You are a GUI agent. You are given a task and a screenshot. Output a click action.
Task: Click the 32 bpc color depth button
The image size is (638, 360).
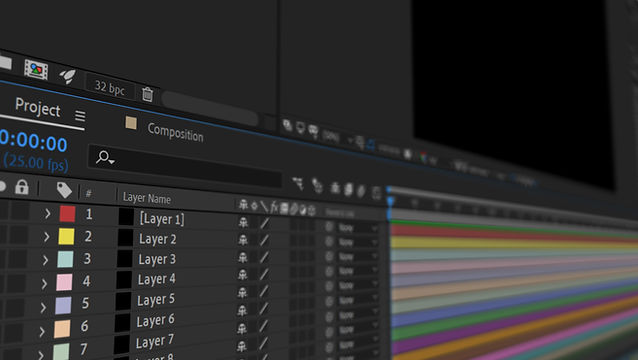pos(109,87)
